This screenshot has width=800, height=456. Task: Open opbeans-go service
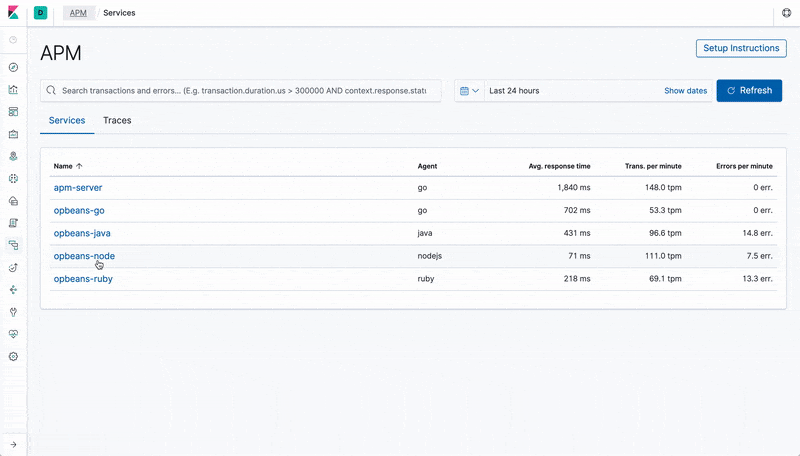pos(79,210)
